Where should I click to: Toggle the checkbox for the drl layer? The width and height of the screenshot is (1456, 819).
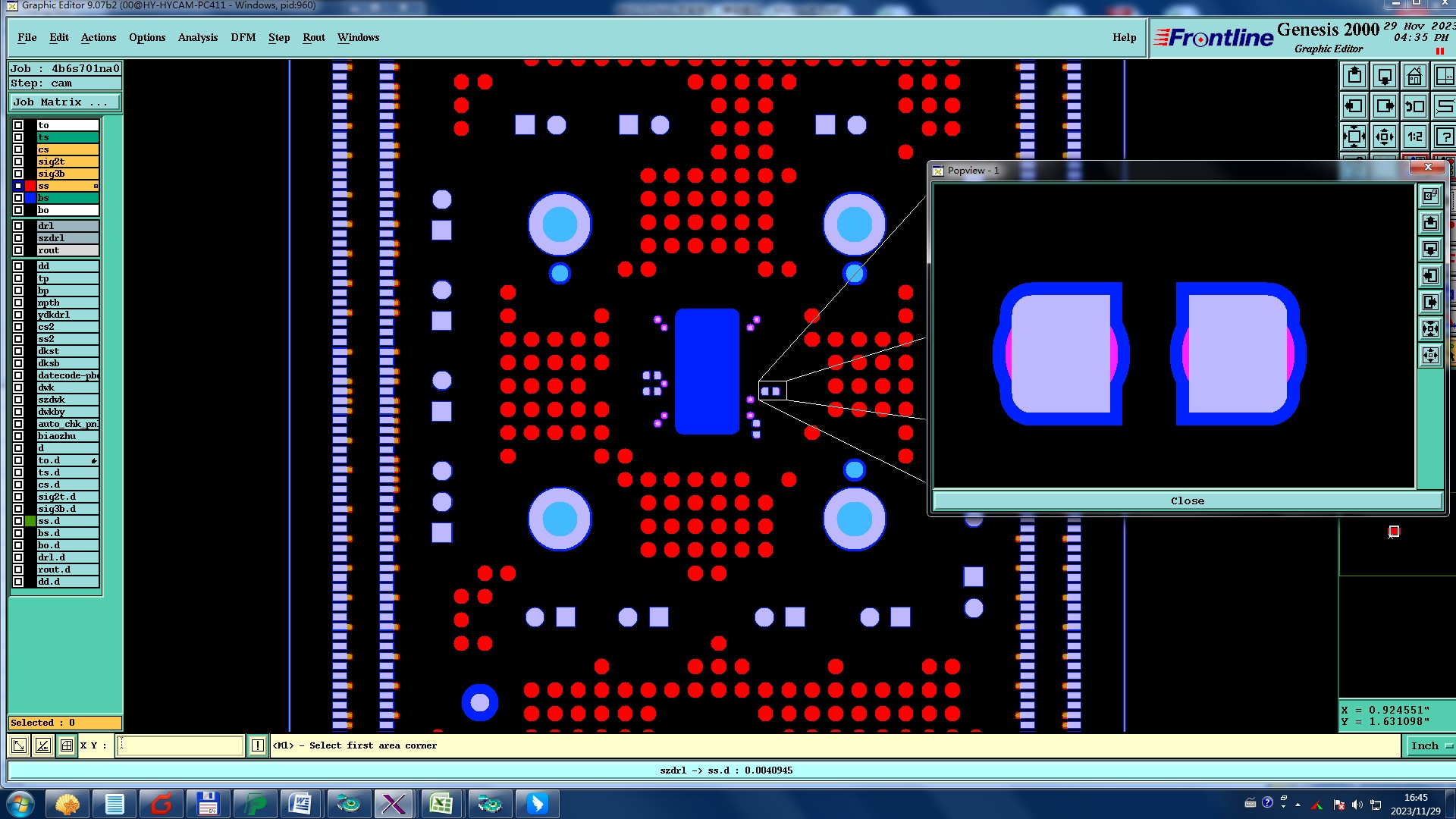(18, 226)
